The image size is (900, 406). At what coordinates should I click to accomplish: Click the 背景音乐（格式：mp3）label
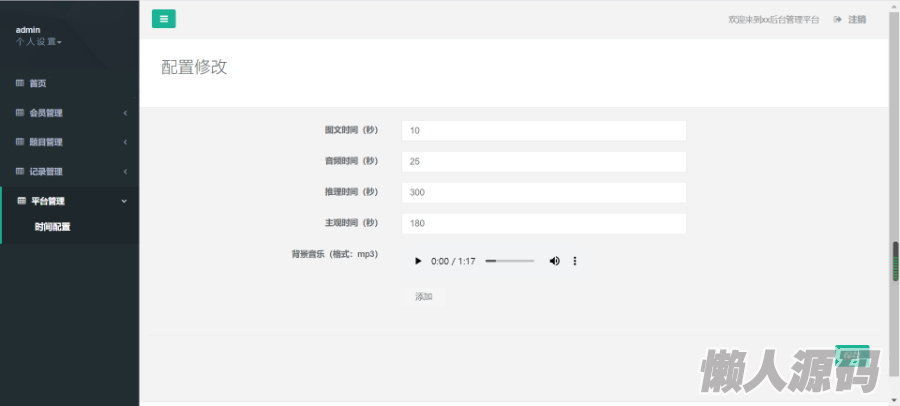click(x=335, y=254)
